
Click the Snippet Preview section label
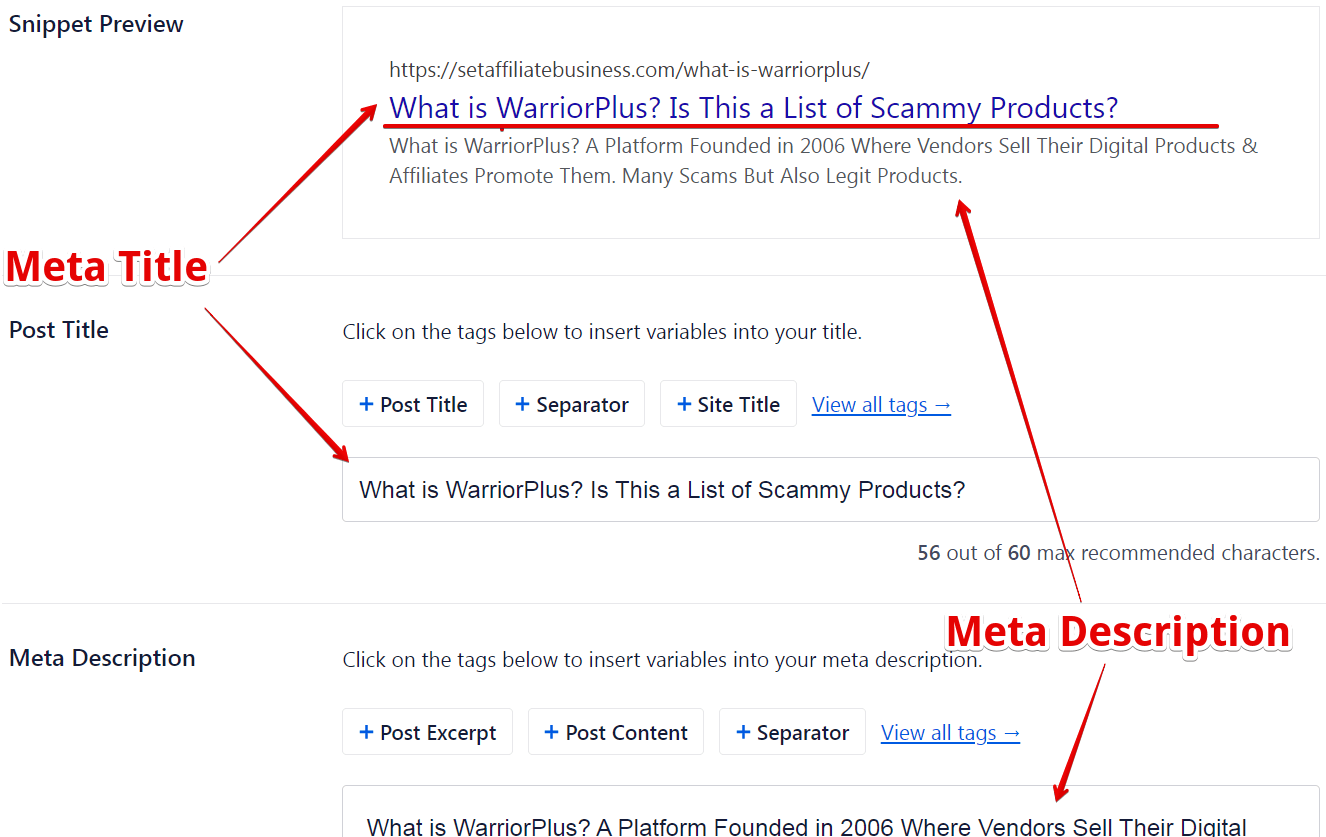[96, 24]
